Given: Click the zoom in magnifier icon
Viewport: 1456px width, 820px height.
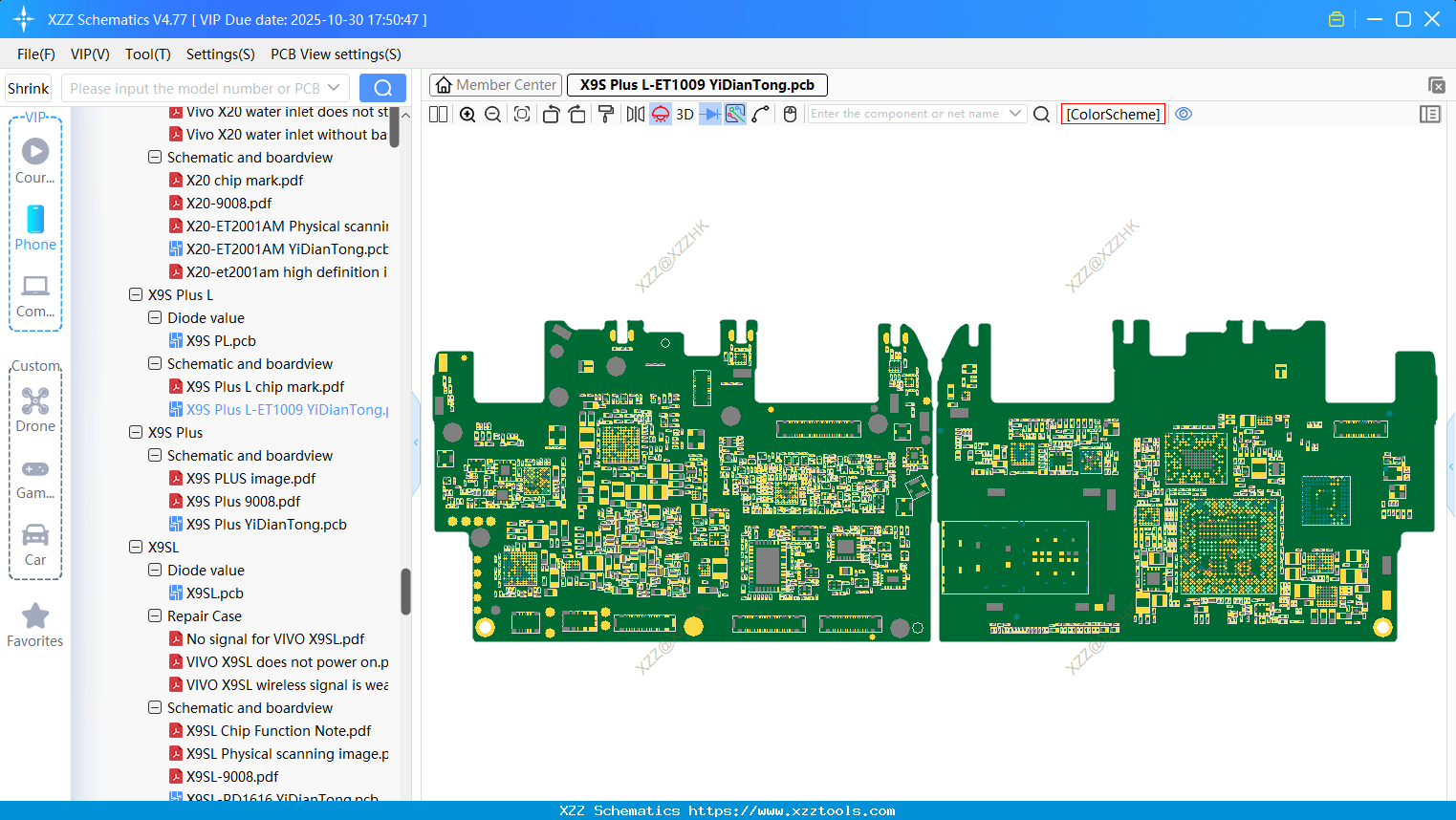Looking at the screenshot, I should pos(467,115).
